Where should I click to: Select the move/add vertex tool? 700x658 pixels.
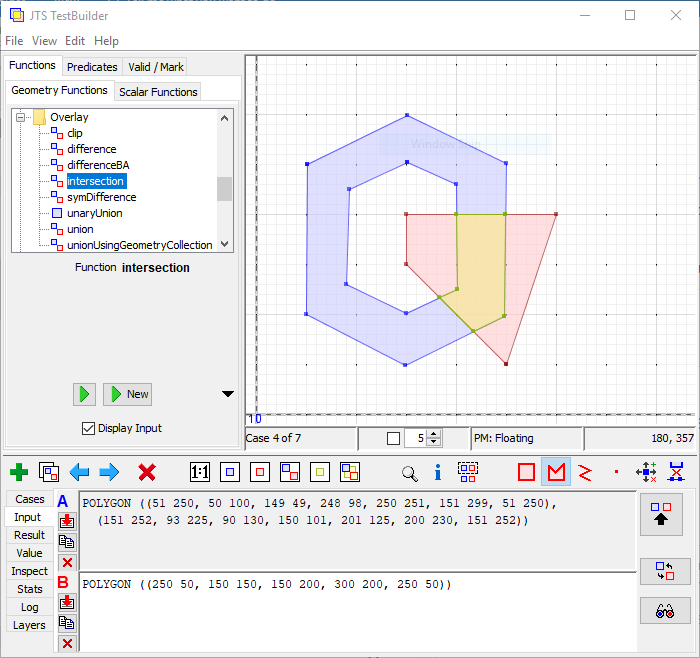click(x=646, y=472)
